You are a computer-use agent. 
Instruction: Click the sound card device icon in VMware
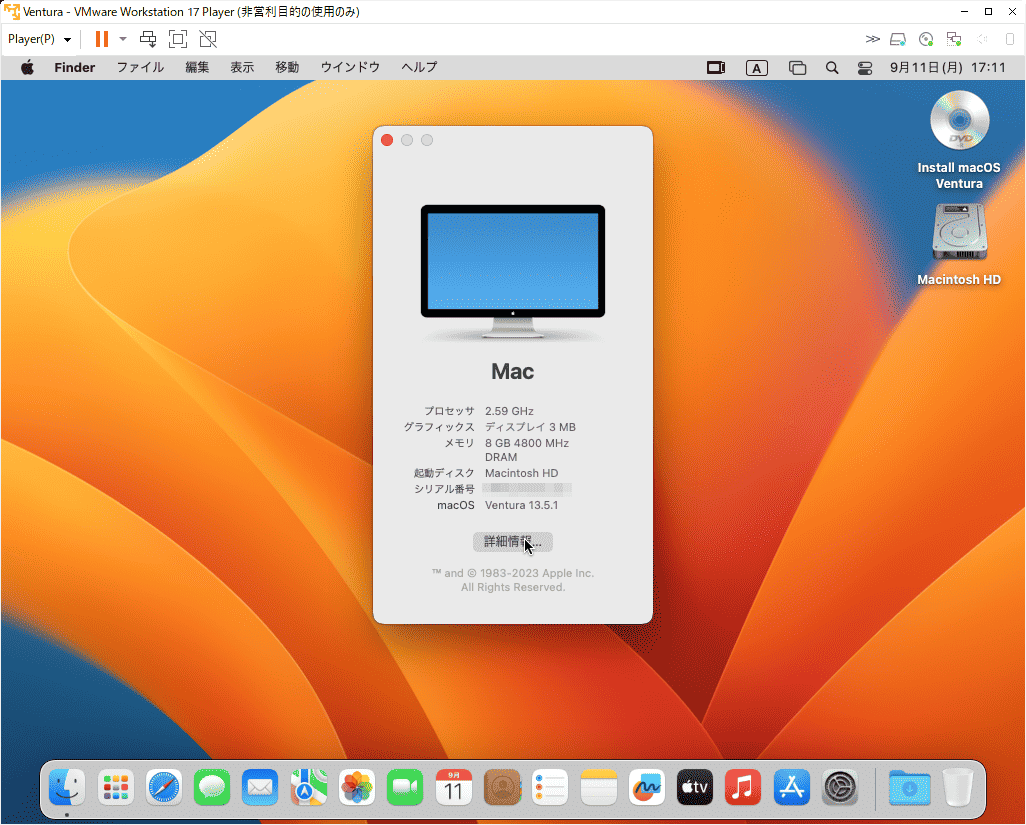click(982, 39)
